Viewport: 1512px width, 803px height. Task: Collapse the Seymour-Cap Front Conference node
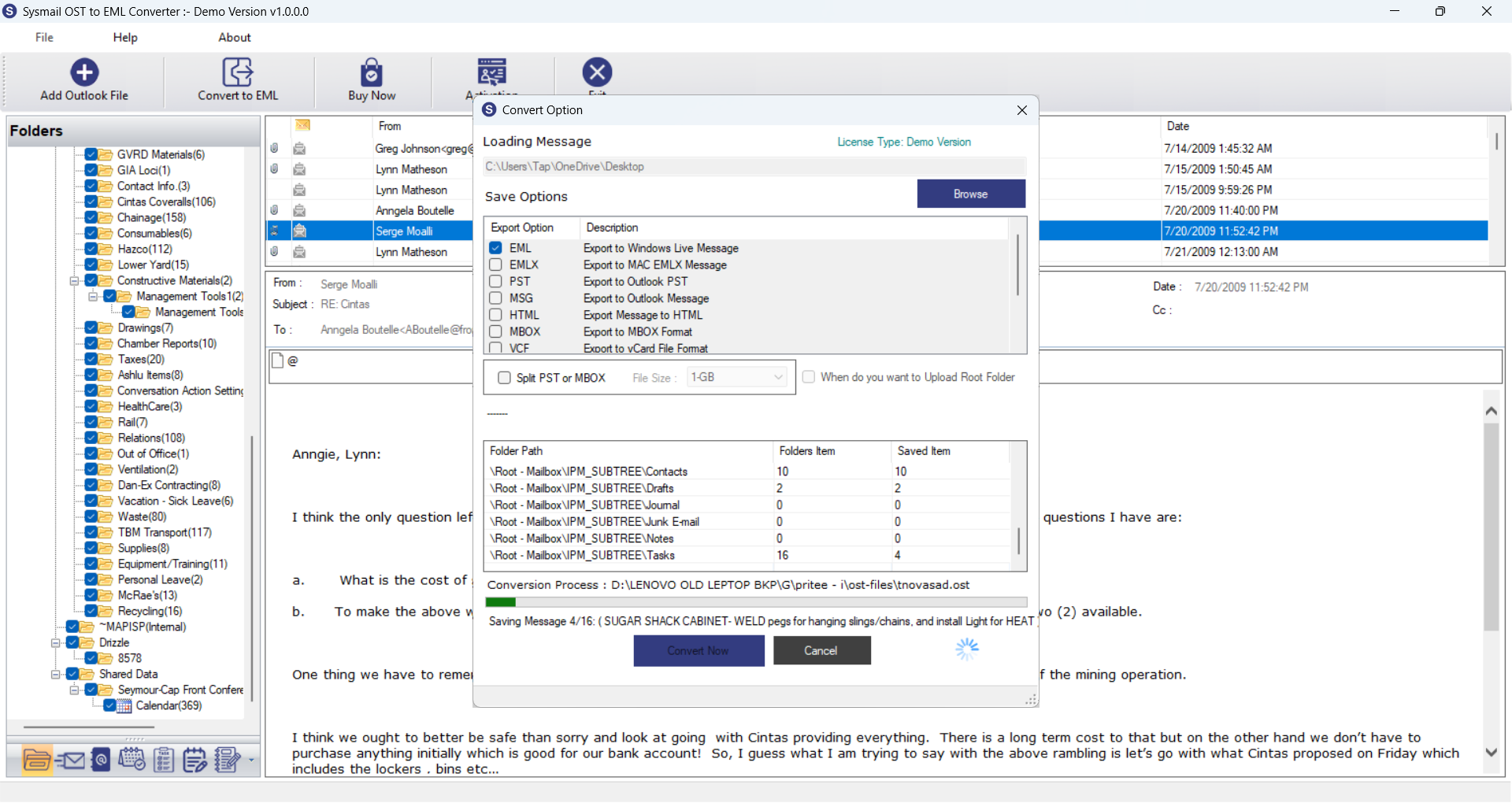pos(74,690)
